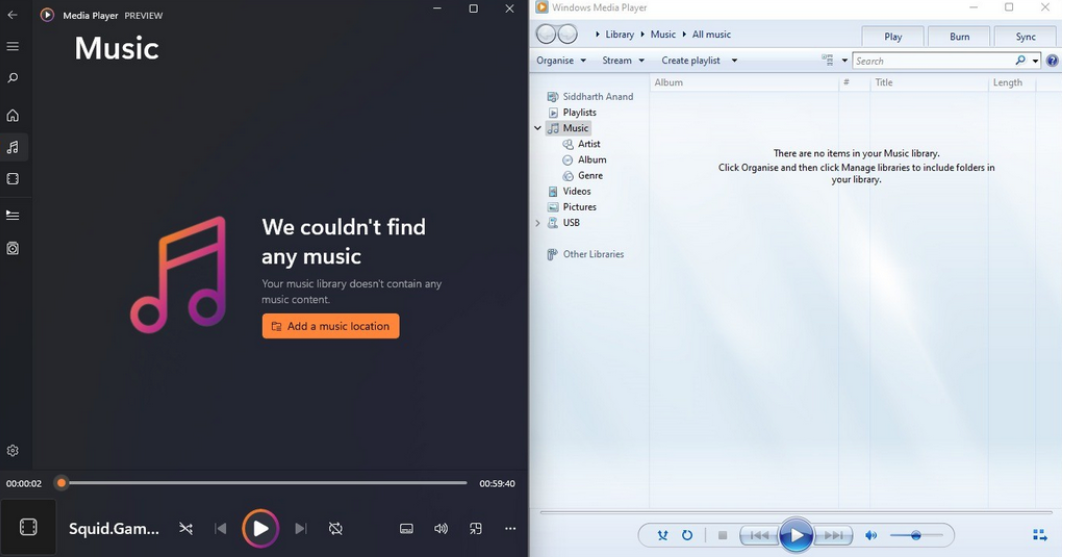Select Other Libraries in tree
The width and height of the screenshot is (1067, 557).
coord(585,254)
